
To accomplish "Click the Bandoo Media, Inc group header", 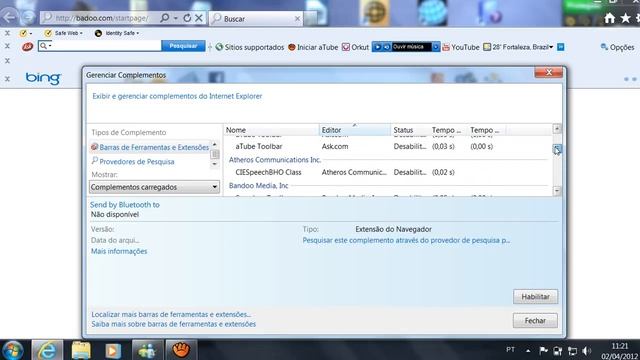I will pyautogui.click(x=258, y=186).
